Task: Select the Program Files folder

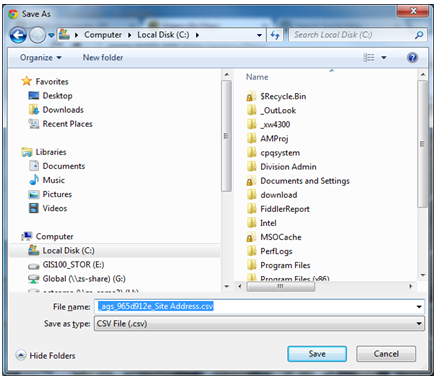Action: tap(285, 265)
